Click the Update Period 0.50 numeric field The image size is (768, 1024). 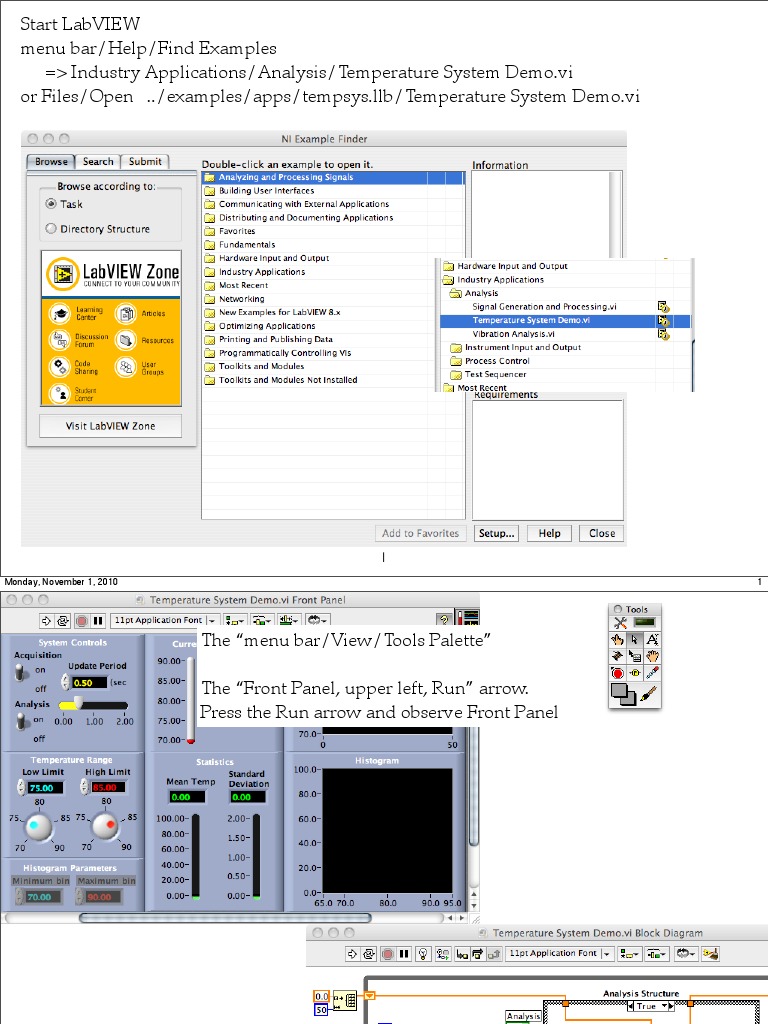point(88,682)
